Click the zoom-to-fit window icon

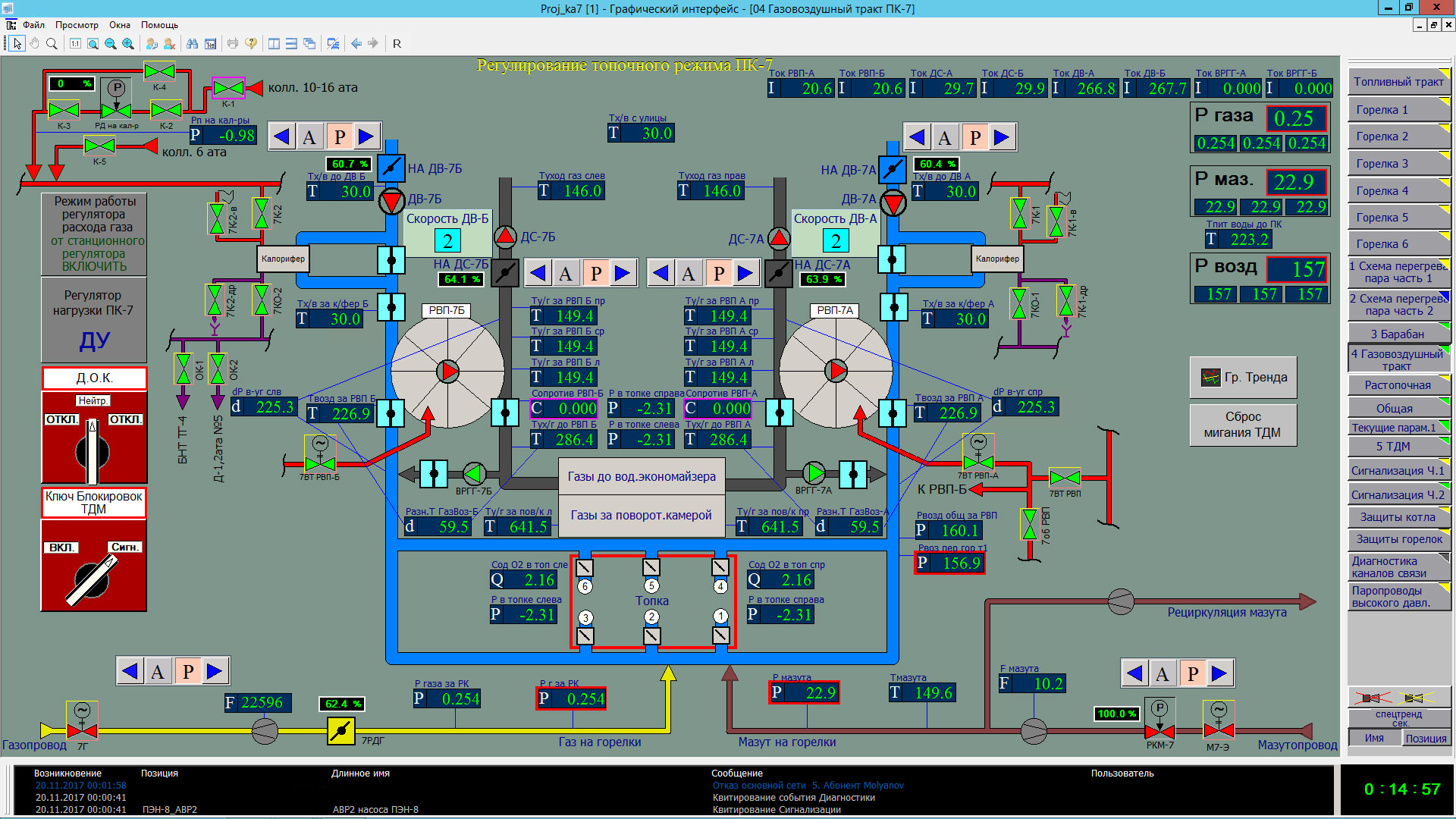pyautogui.click(x=93, y=43)
